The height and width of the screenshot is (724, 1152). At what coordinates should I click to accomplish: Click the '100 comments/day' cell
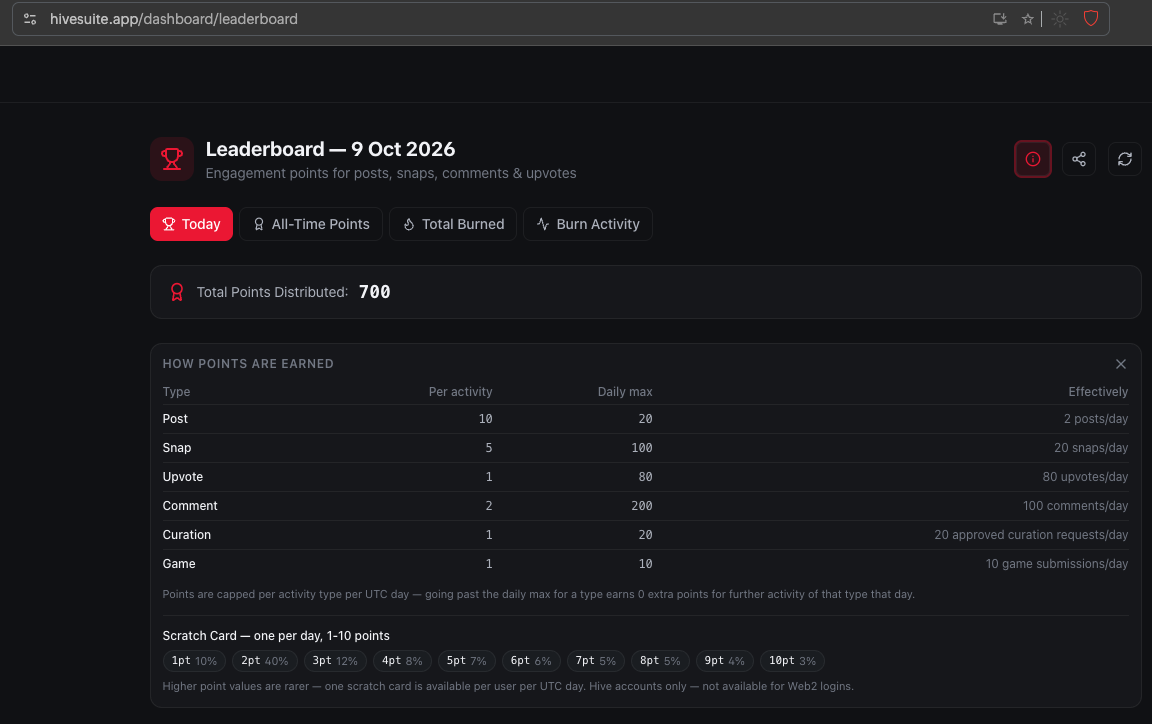[x=1075, y=506]
